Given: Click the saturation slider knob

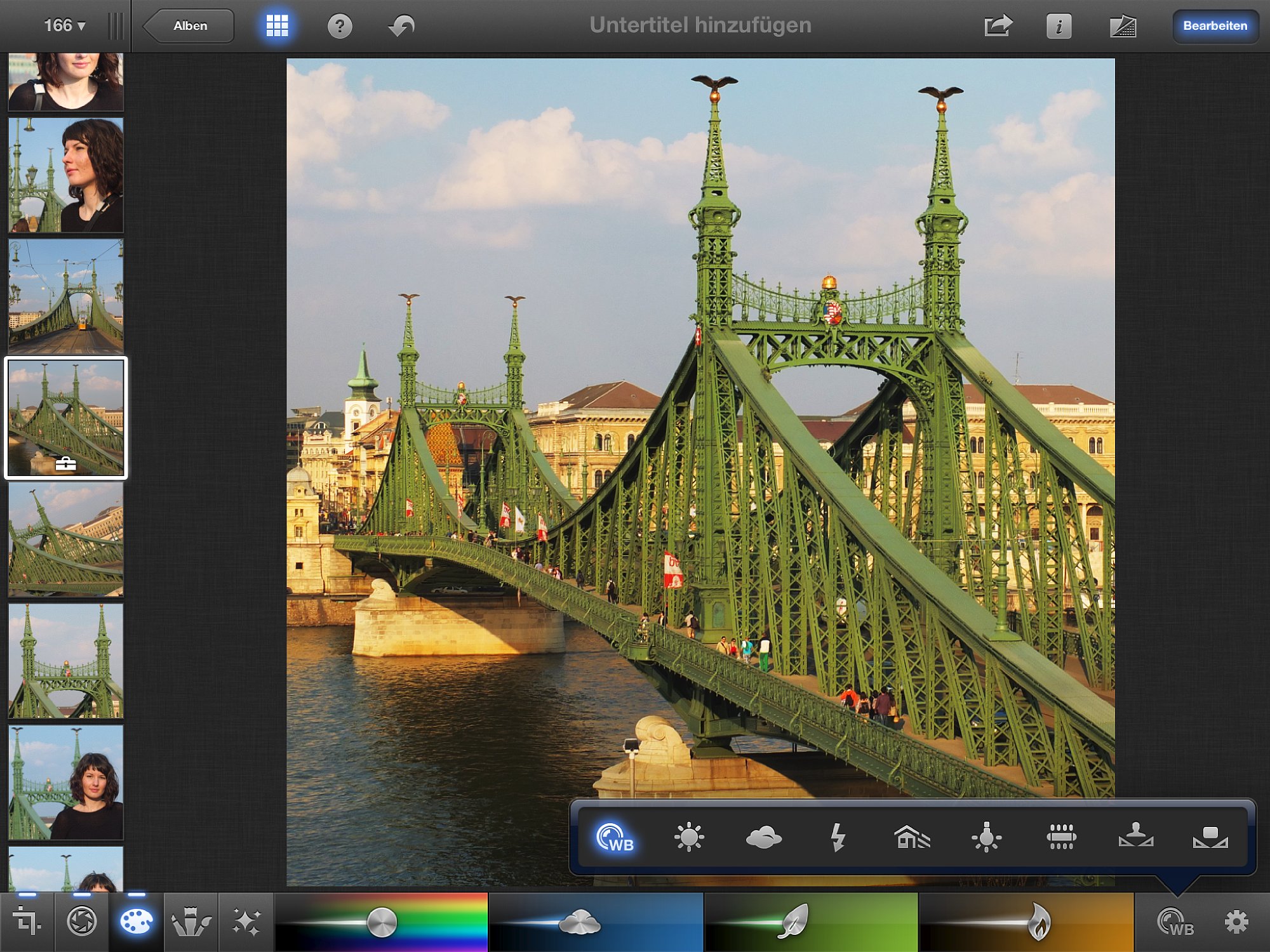Looking at the screenshot, I should (382, 922).
